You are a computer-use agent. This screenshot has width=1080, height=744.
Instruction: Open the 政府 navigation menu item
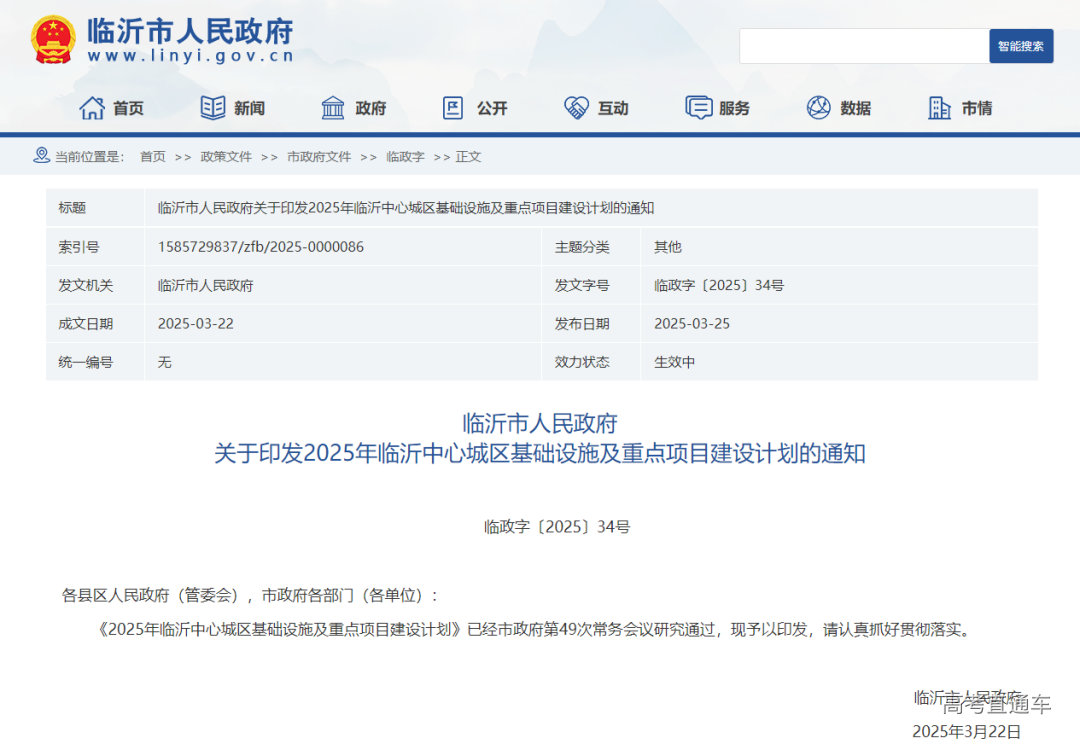pos(370,108)
